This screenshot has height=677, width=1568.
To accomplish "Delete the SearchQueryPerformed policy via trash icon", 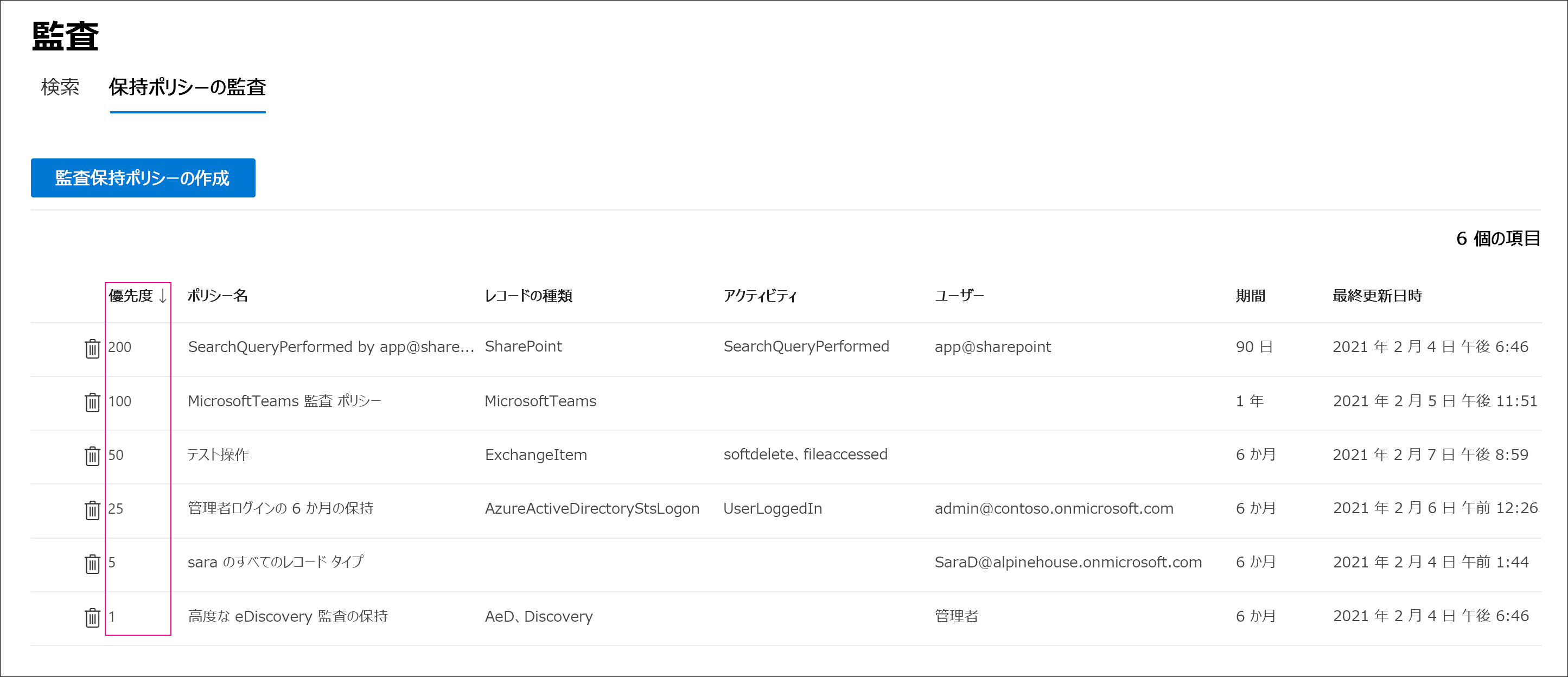I will (x=92, y=348).
